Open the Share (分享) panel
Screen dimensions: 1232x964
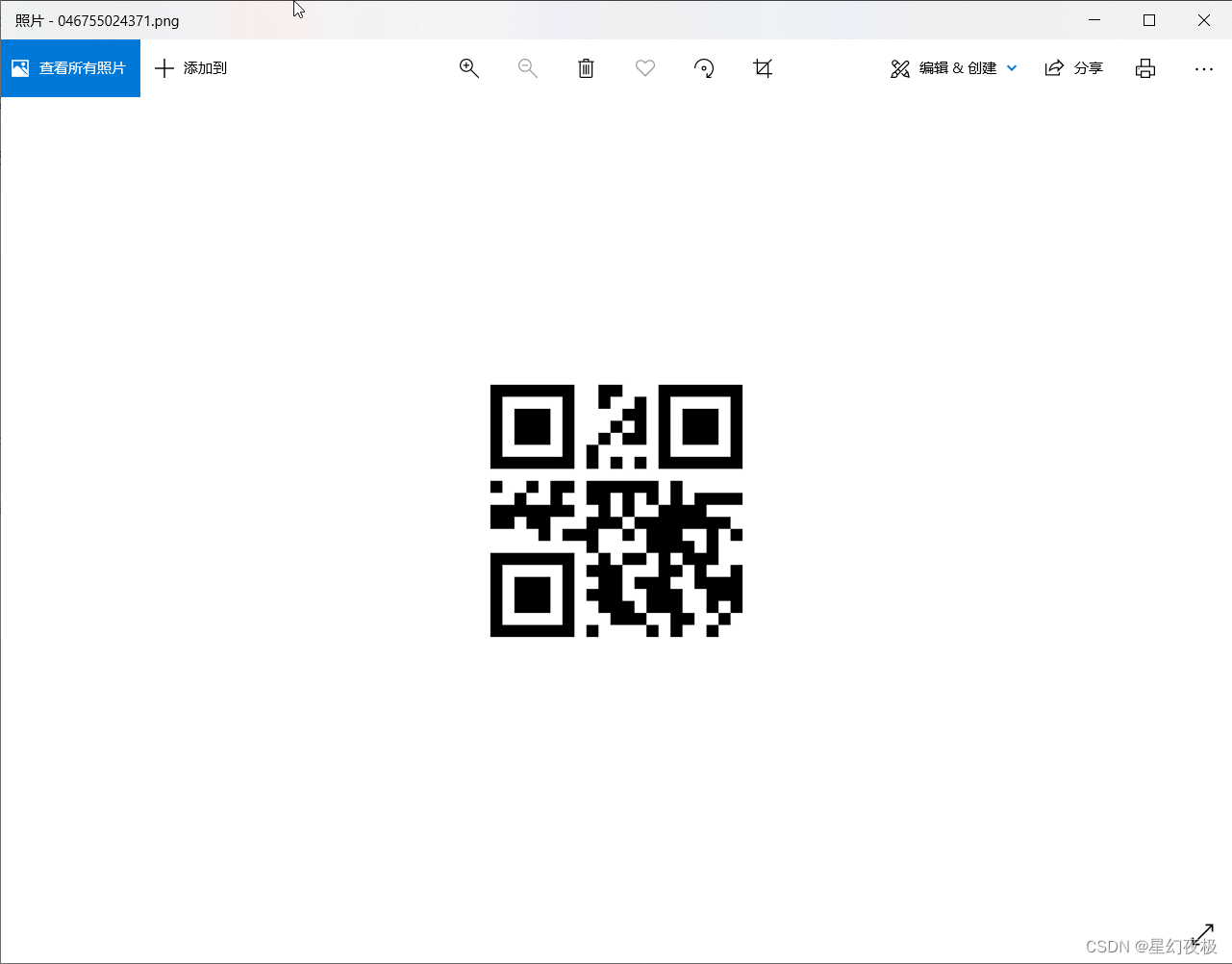1074,67
